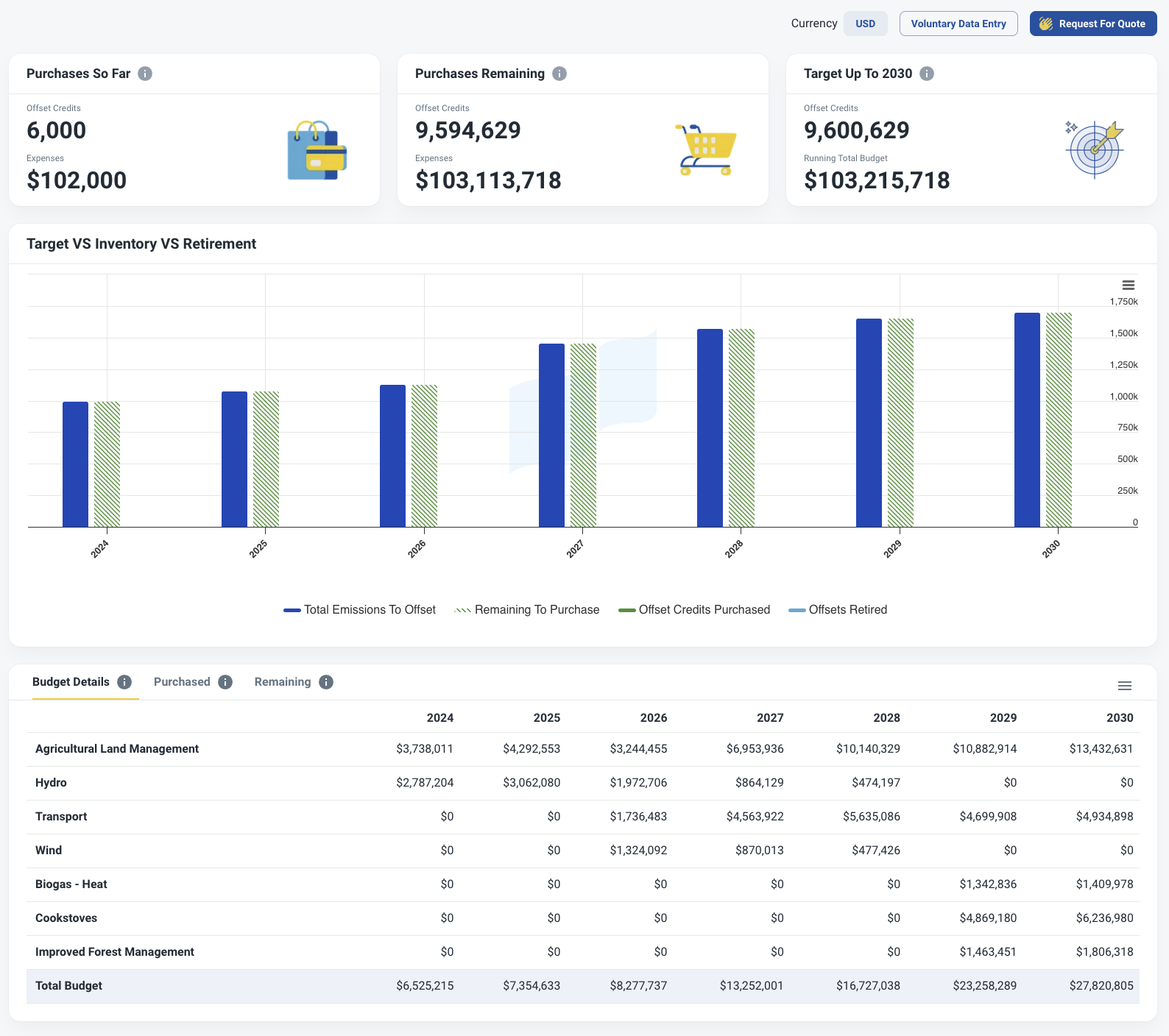Click info icon next to Target Up To 2030
Image resolution: width=1169 pixels, height=1036 pixels.
(927, 74)
